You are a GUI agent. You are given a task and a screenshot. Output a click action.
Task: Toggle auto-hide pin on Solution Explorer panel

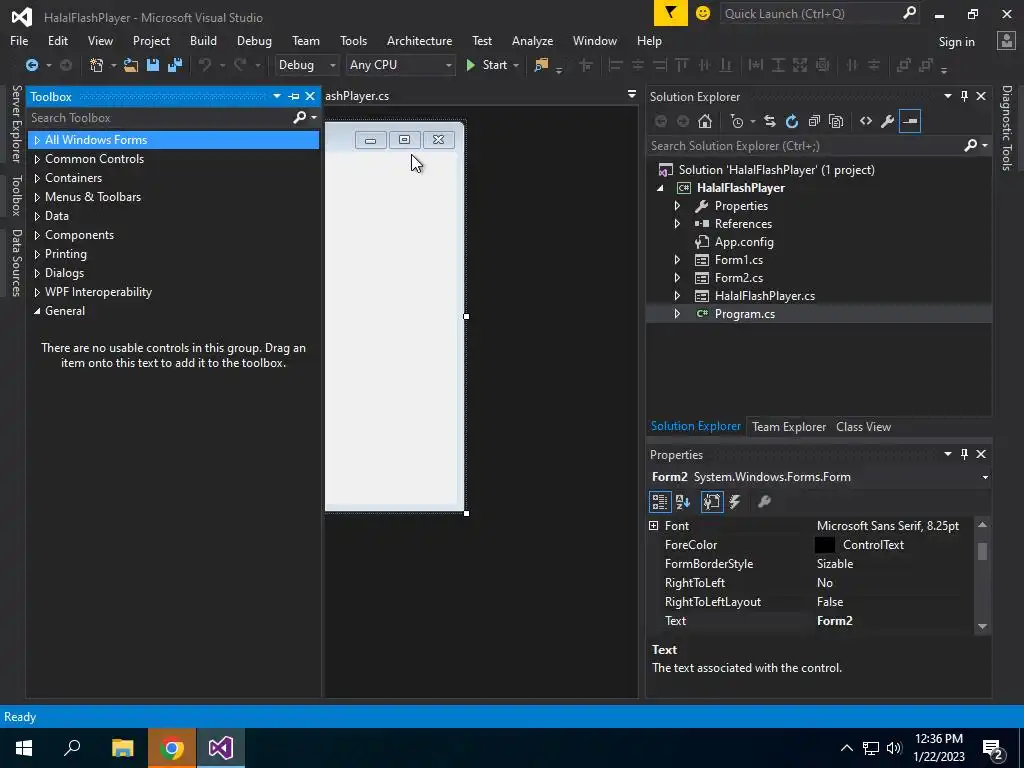(x=965, y=97)
